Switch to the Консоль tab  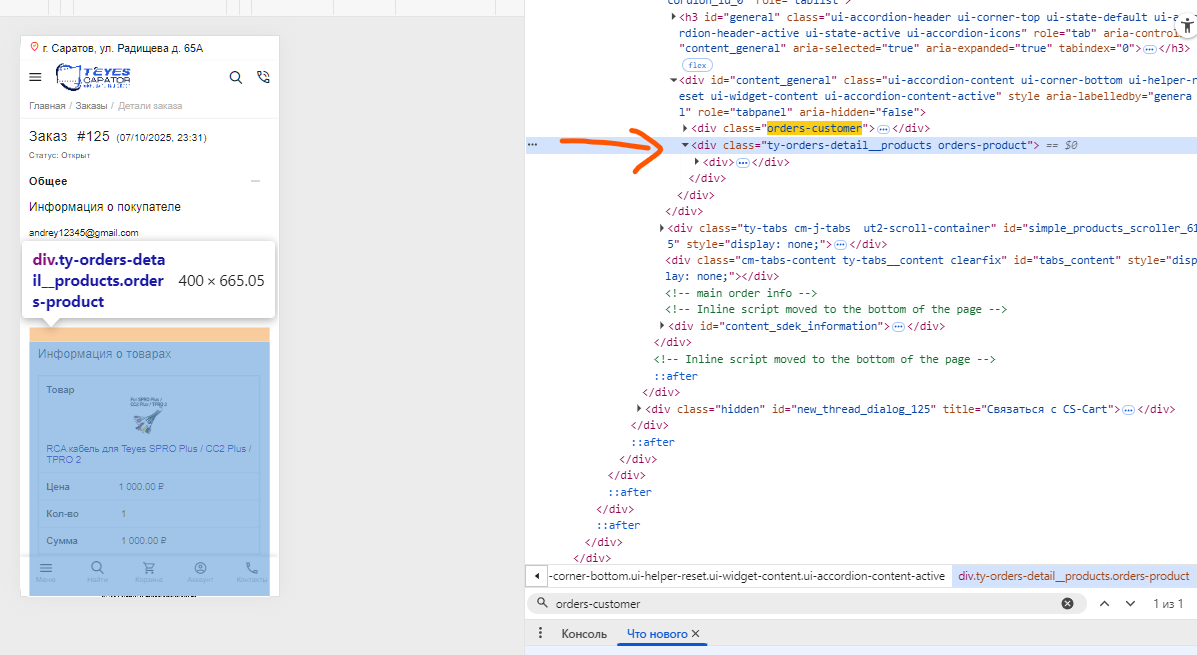(584, 634)
